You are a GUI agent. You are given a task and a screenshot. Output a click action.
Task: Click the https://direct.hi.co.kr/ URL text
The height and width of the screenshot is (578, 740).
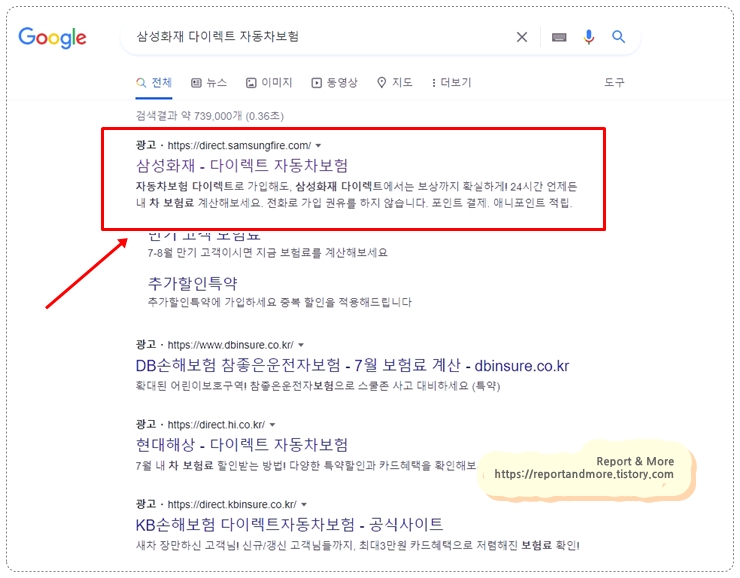(216, 425)
